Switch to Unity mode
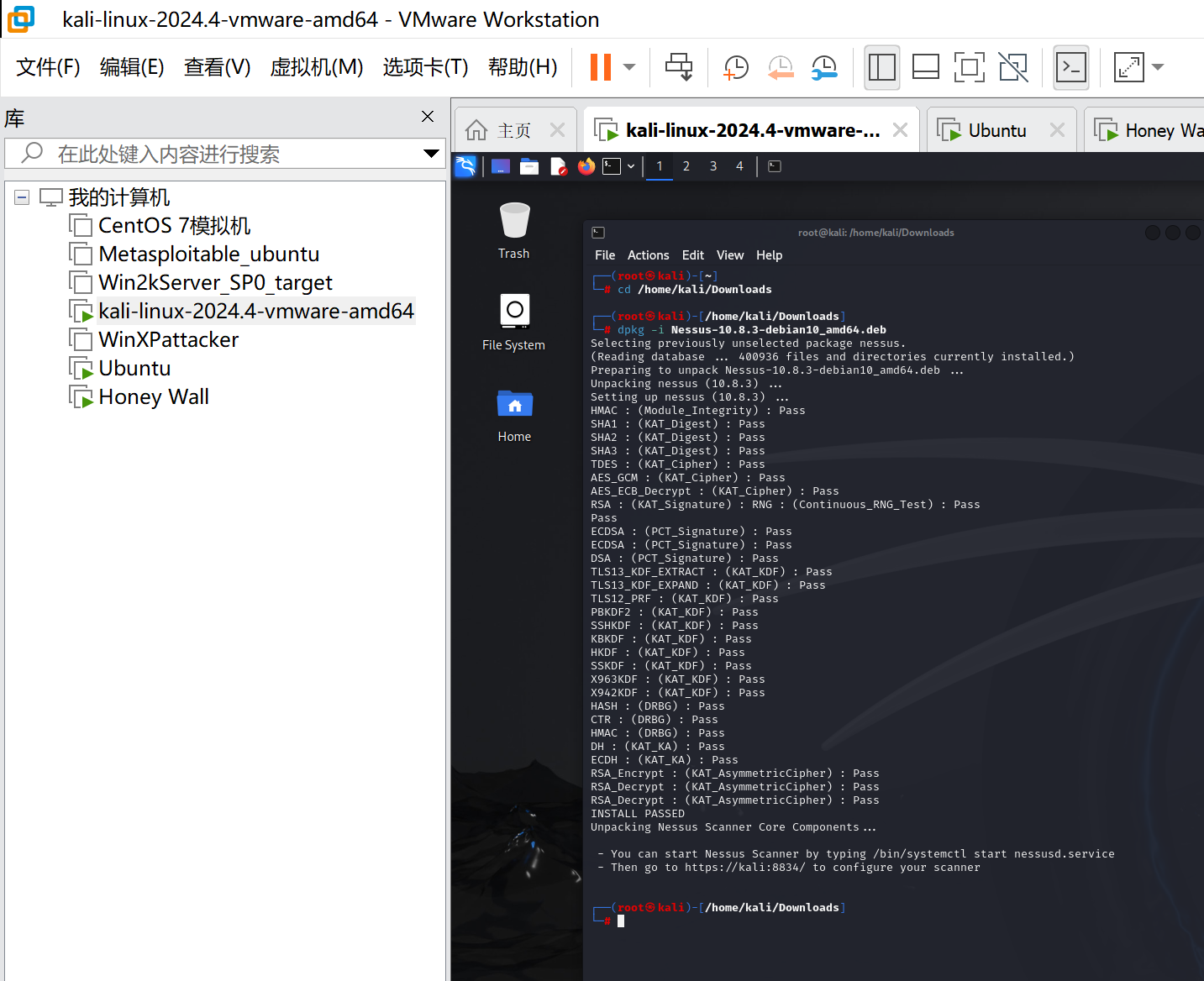This screenshot has width=1204, height=981. pyautogui.click(x=1013, y=67)
